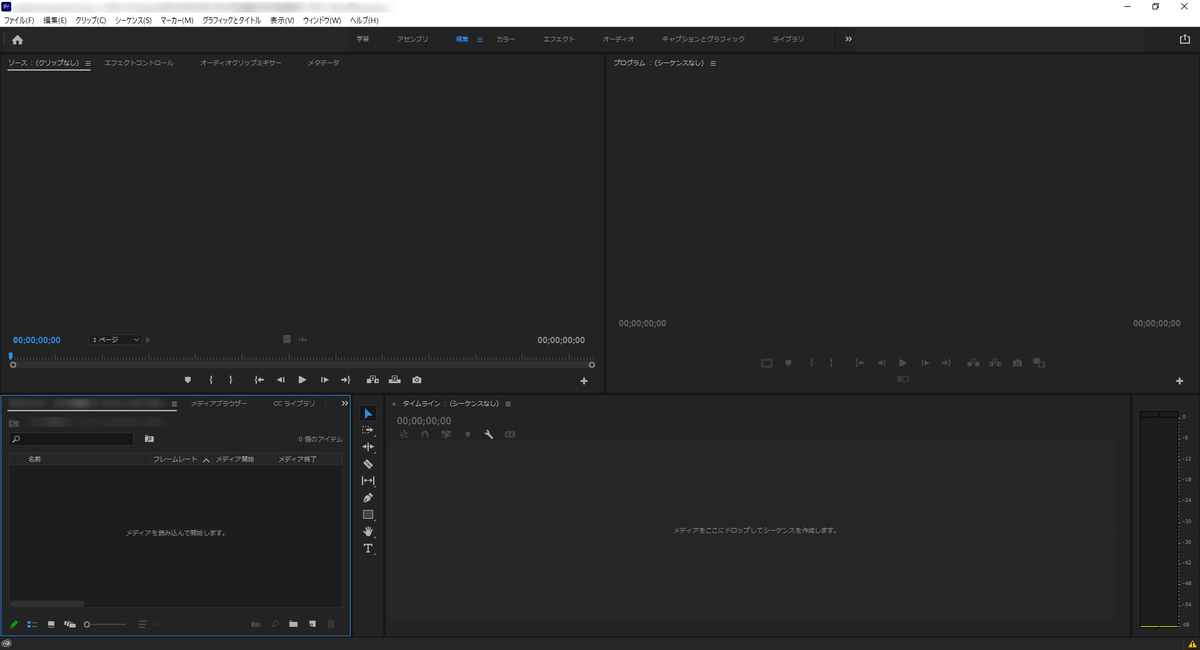The image size is (1200, 650).
Task: Open the export/share icon at top right
Action: pyautogui.click(x=1185, y=39)
